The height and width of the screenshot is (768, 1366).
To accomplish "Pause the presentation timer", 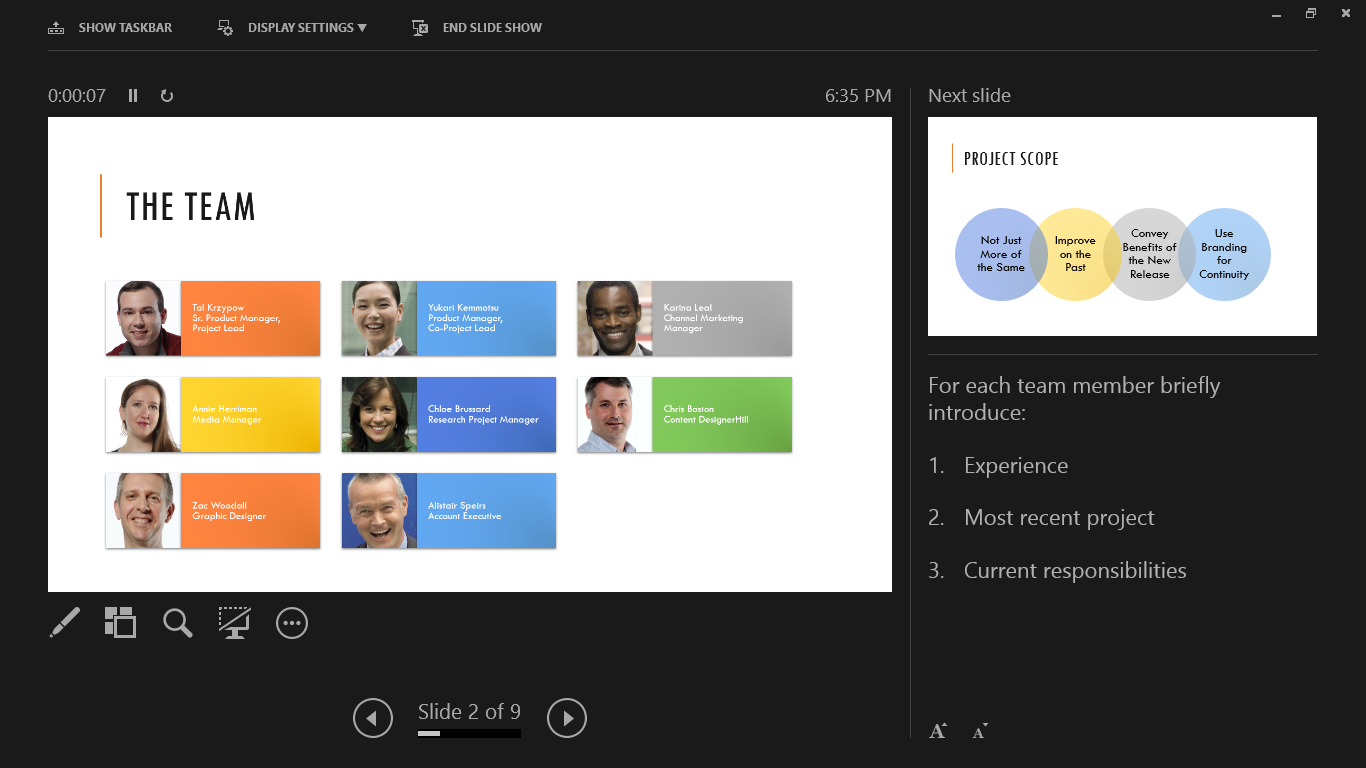I will [x=133, y=96].
